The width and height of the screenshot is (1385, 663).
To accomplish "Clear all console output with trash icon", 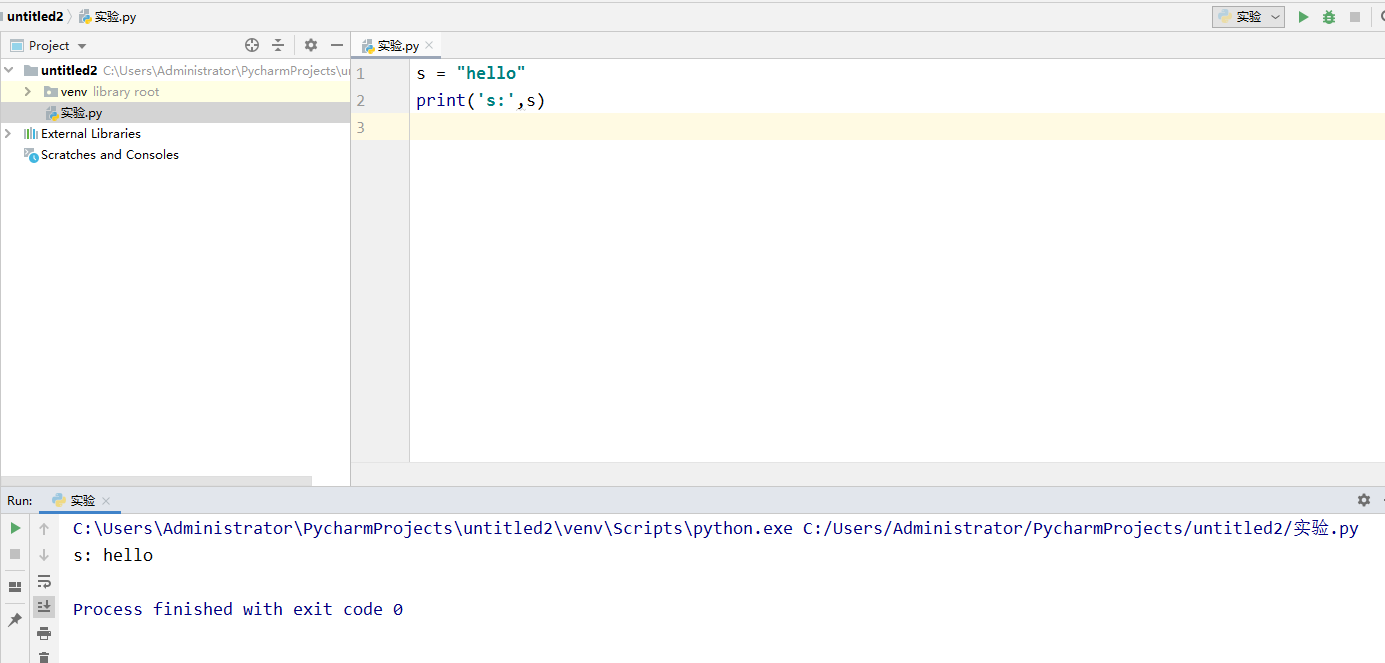I will tap(44, 657).
